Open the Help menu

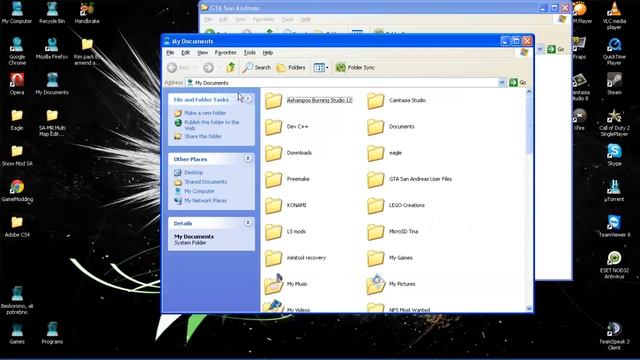point(268,53)
